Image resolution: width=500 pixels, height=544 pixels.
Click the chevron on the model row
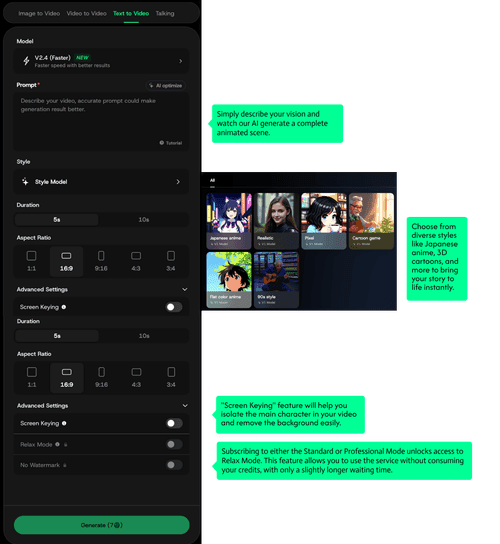coord(180,61)
